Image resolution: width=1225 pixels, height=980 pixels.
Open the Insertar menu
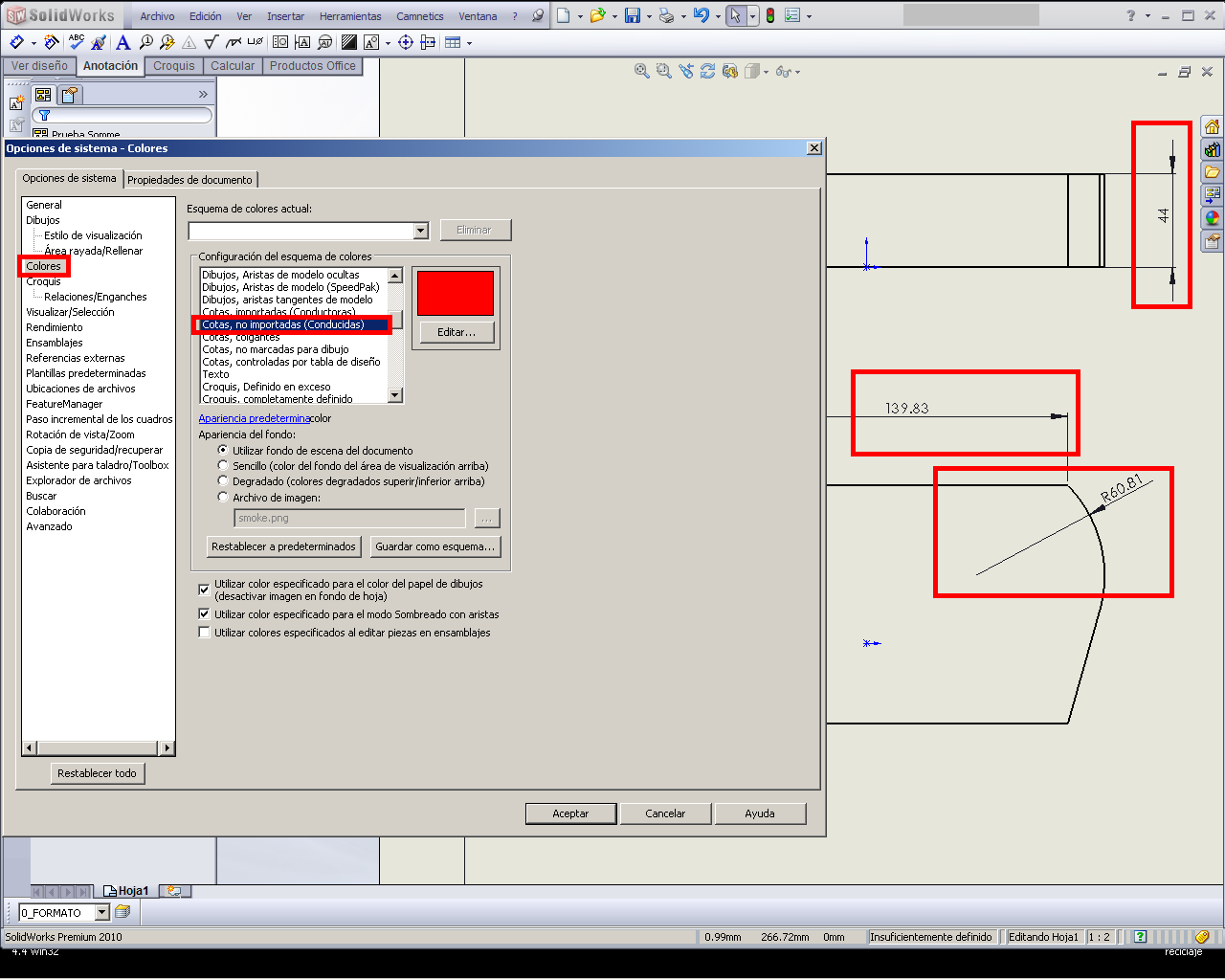coord(285,16)
